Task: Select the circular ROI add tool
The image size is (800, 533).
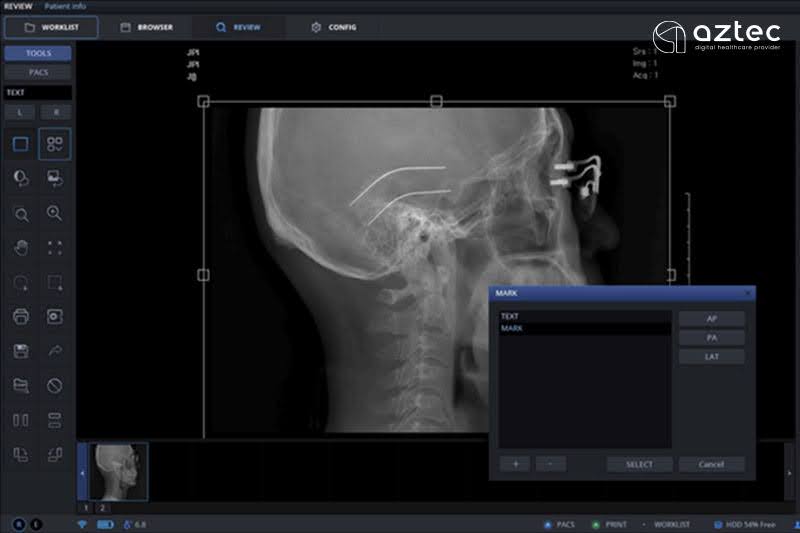Action: (21, 283)
